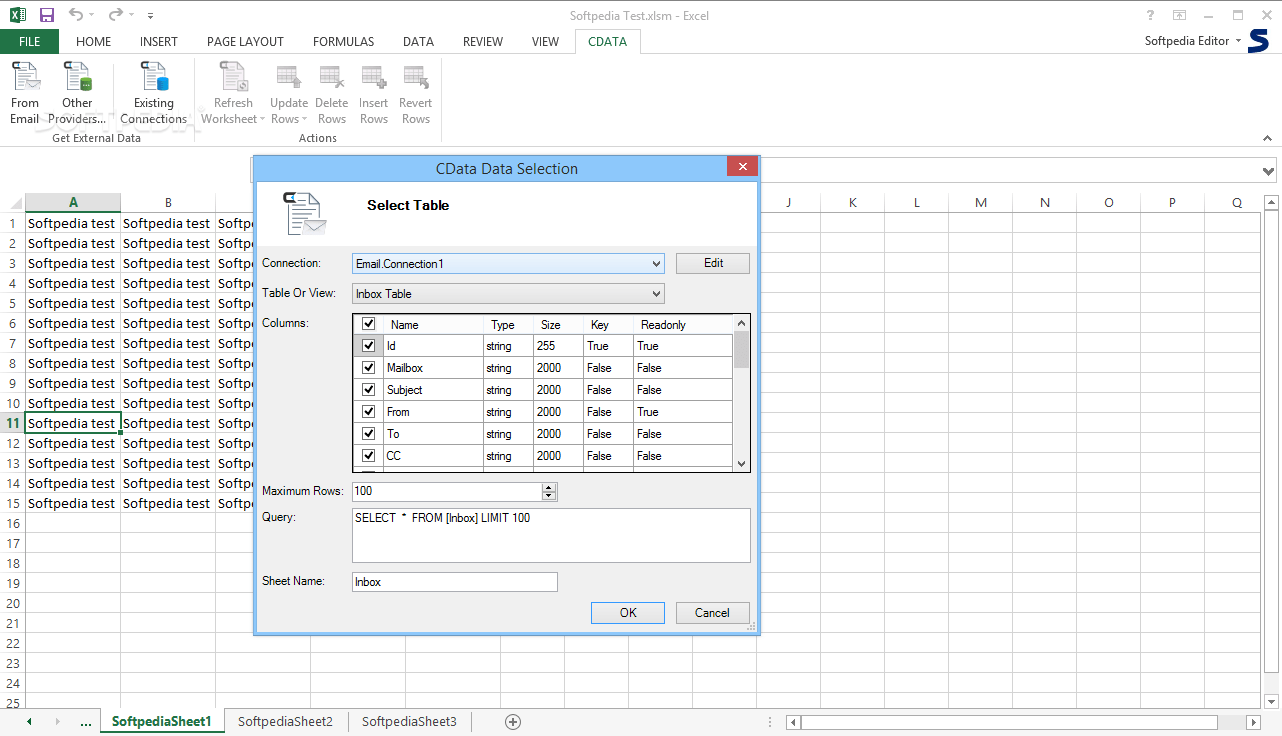
Task: Switch to the REVIEW tab
Action: tap(483, 42)
